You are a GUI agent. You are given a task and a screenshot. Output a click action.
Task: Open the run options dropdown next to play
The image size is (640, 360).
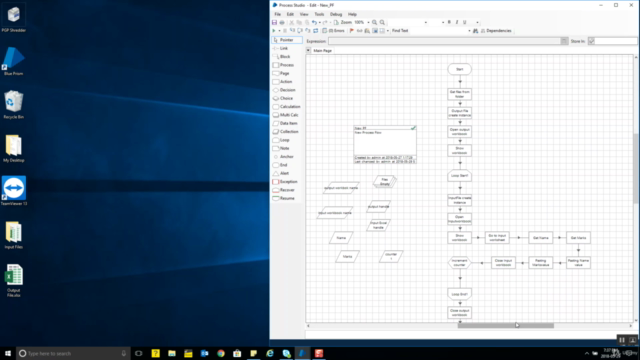tap(279, 31)
